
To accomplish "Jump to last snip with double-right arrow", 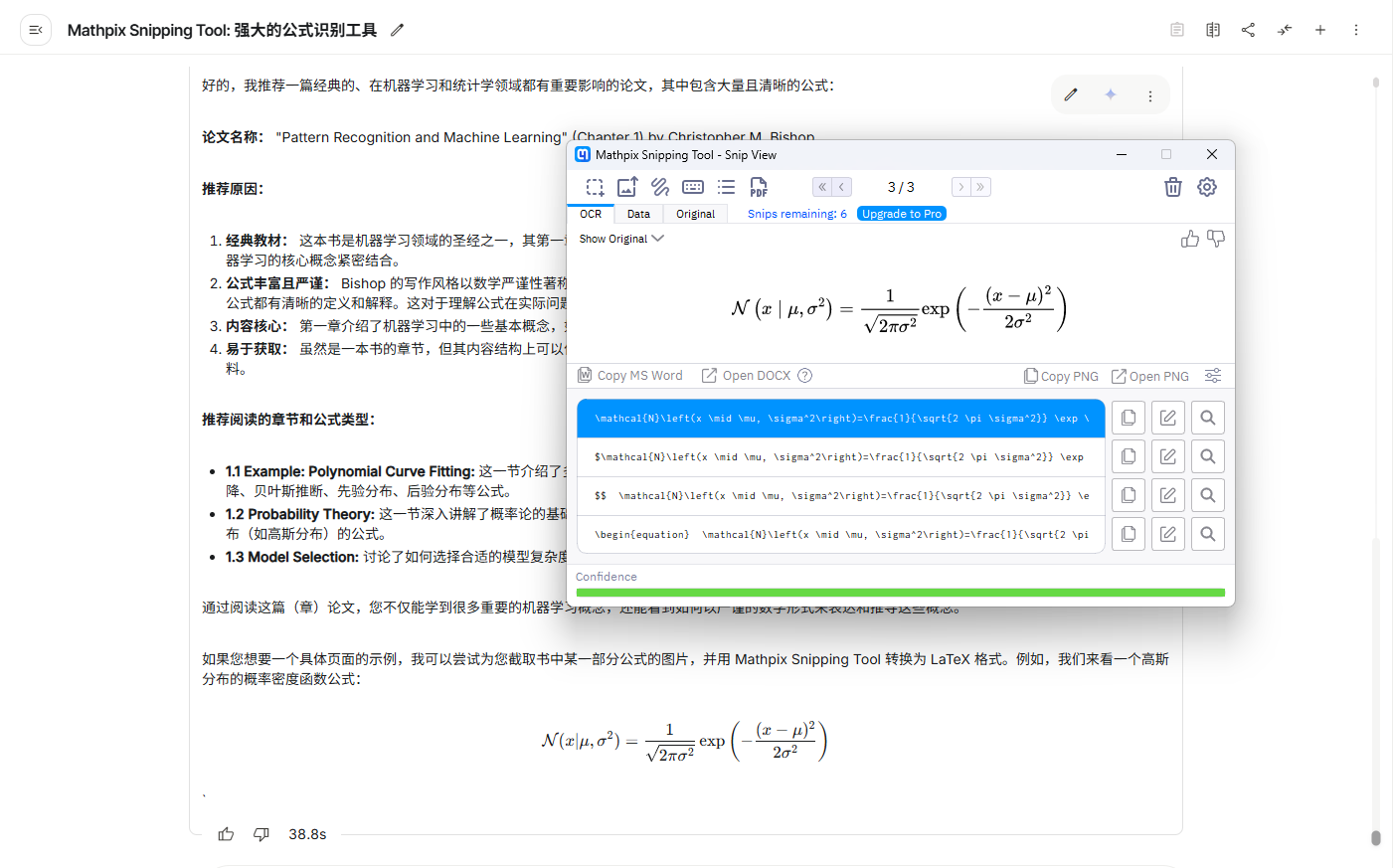I will pyautogui.click(x=980, y=187).
